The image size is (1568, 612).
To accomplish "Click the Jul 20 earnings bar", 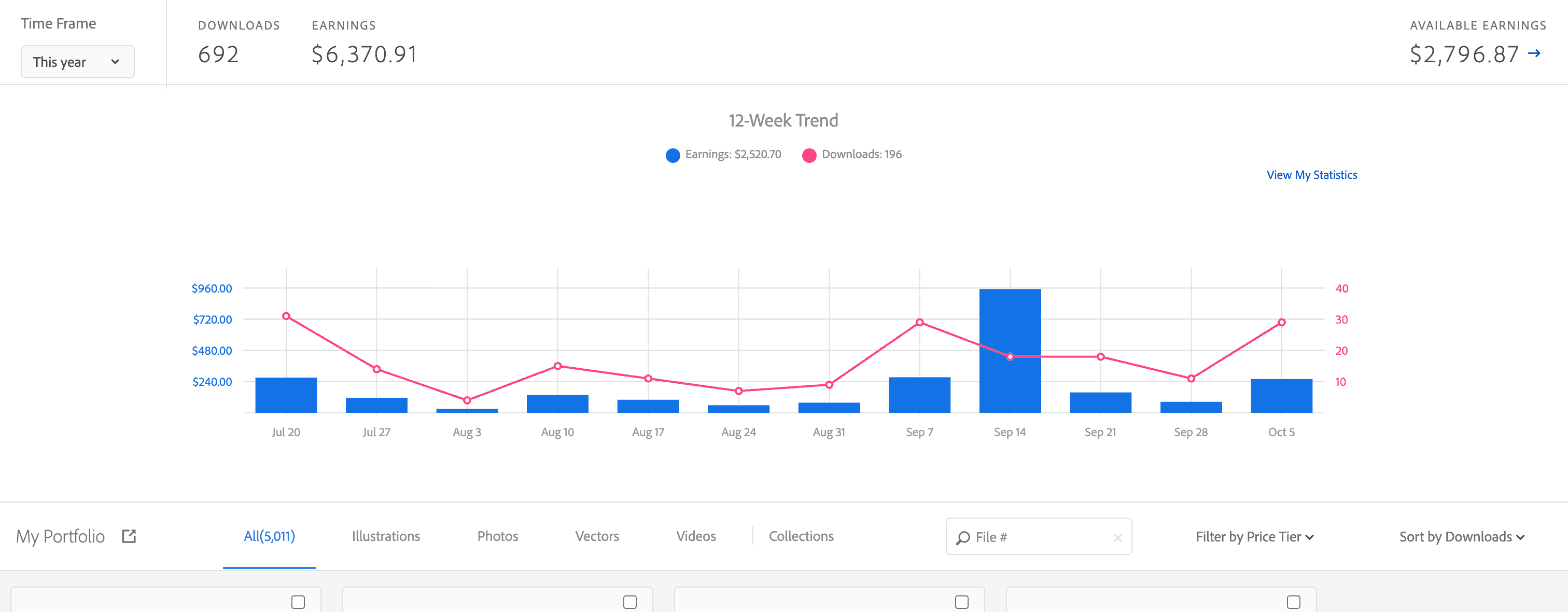I will click(286, 395).
